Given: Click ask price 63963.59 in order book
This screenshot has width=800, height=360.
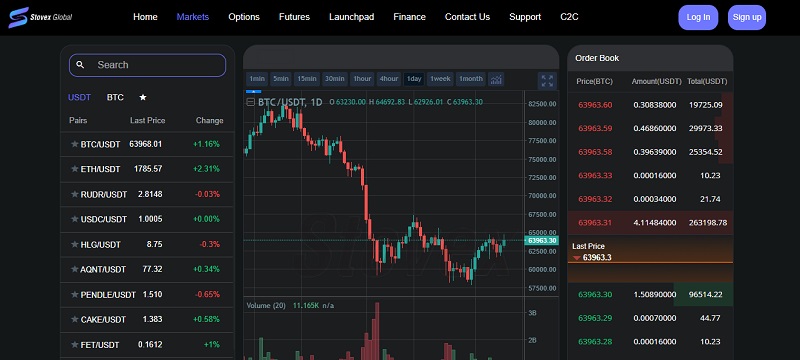Looking at the screenshot, I should point(595,128).
